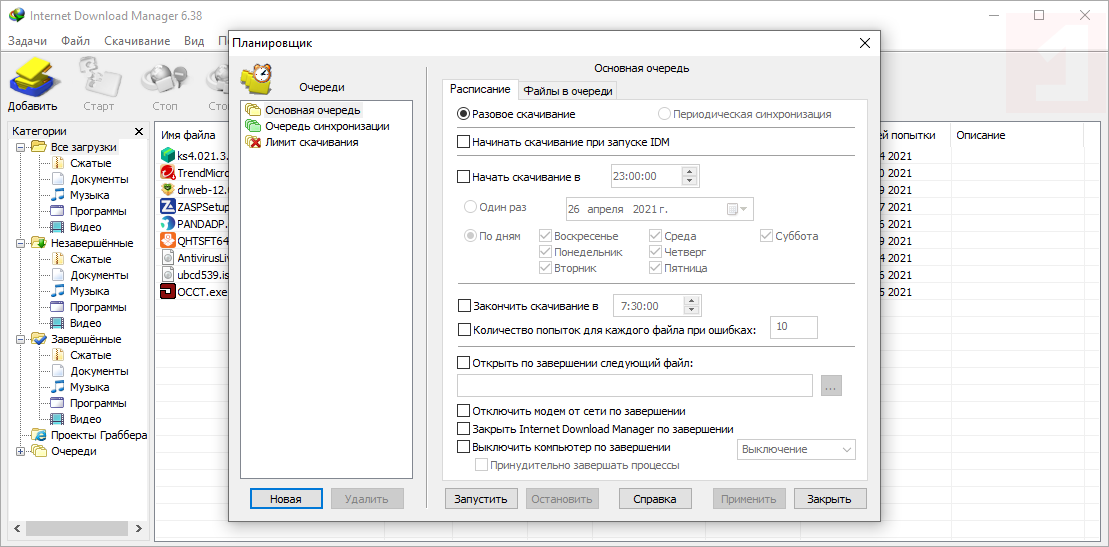
Task: Click the PANDADP file icon
Action: pyautogui.click(x=168, y=223)
